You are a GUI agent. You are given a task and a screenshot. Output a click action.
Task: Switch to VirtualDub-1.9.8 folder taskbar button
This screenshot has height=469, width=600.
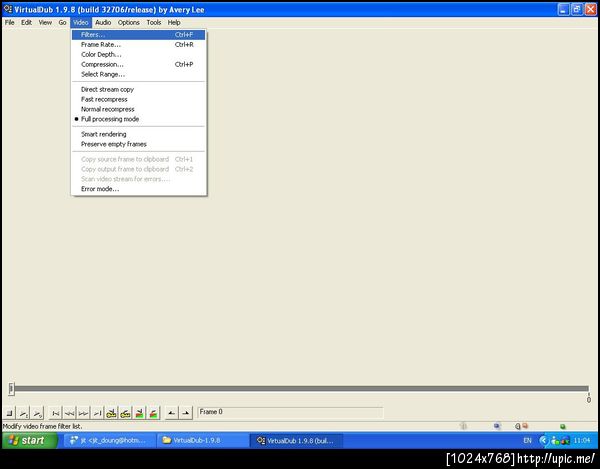203,441
